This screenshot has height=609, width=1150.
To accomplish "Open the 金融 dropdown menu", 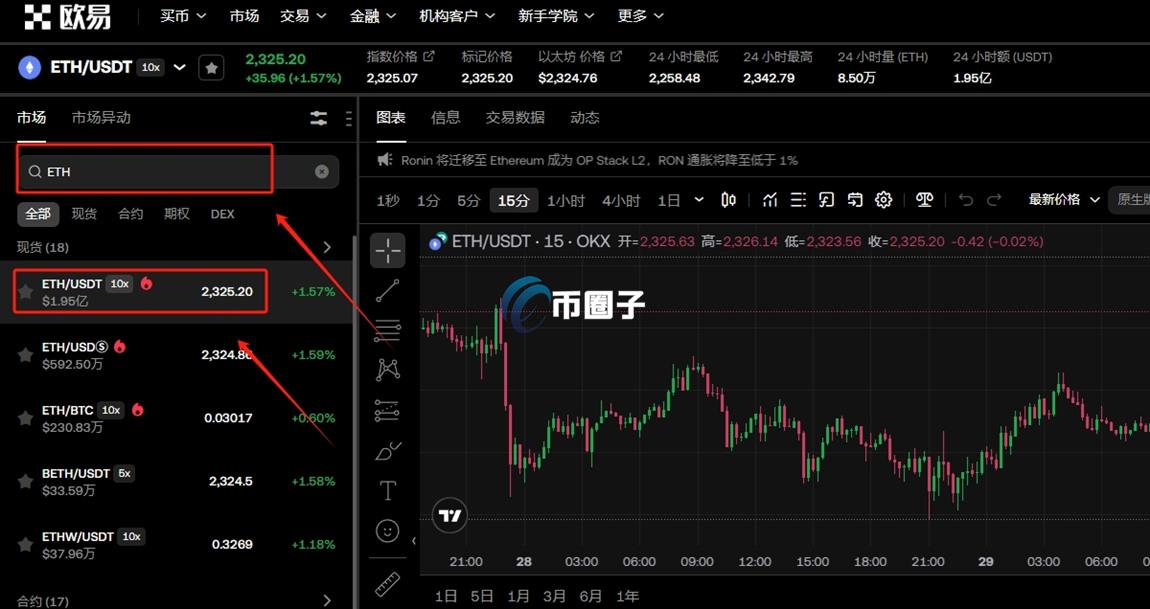I will click(373, 15).
